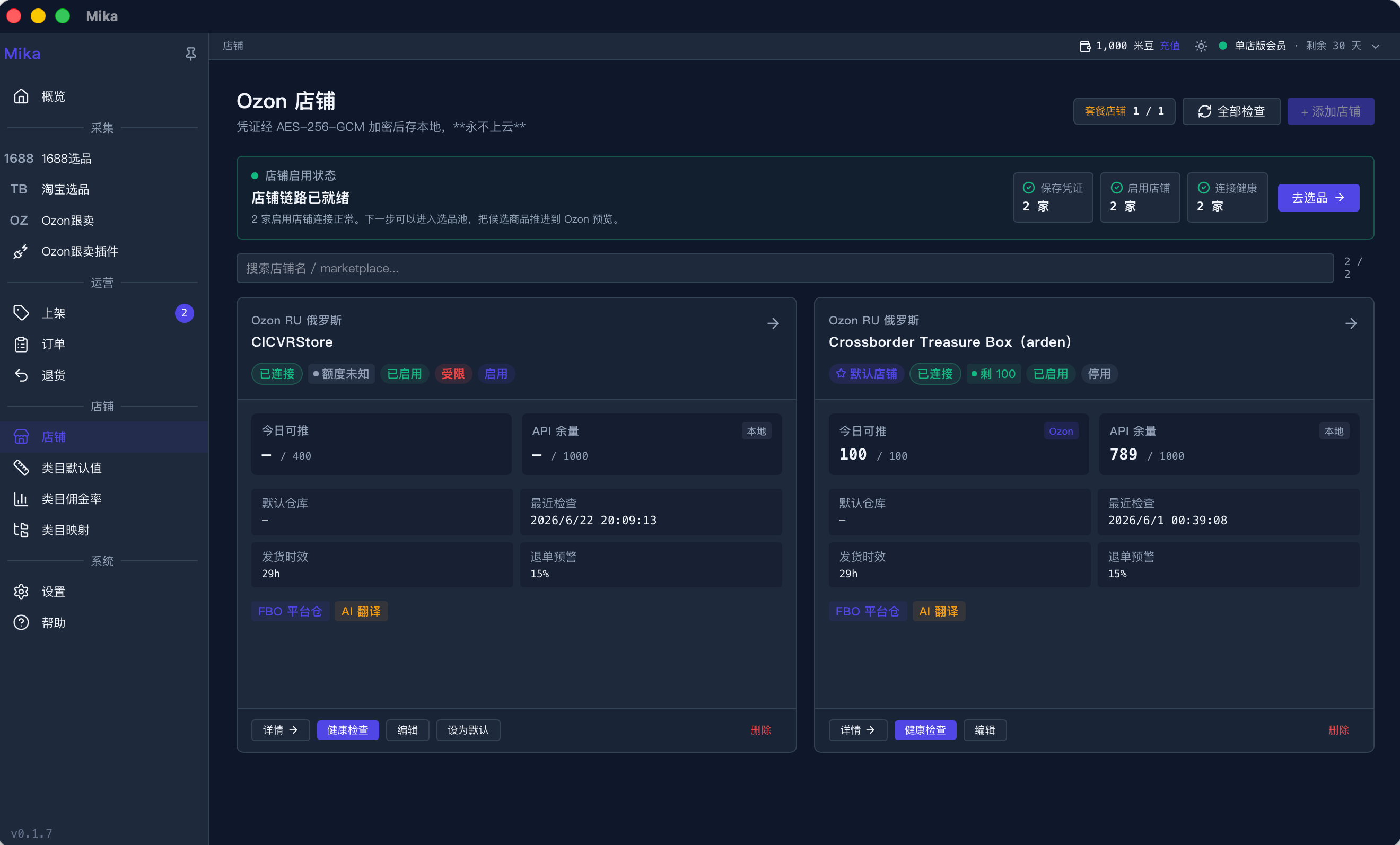Click 最近检查 2026/6/22 20:09:13 cell

coord(651,512)
